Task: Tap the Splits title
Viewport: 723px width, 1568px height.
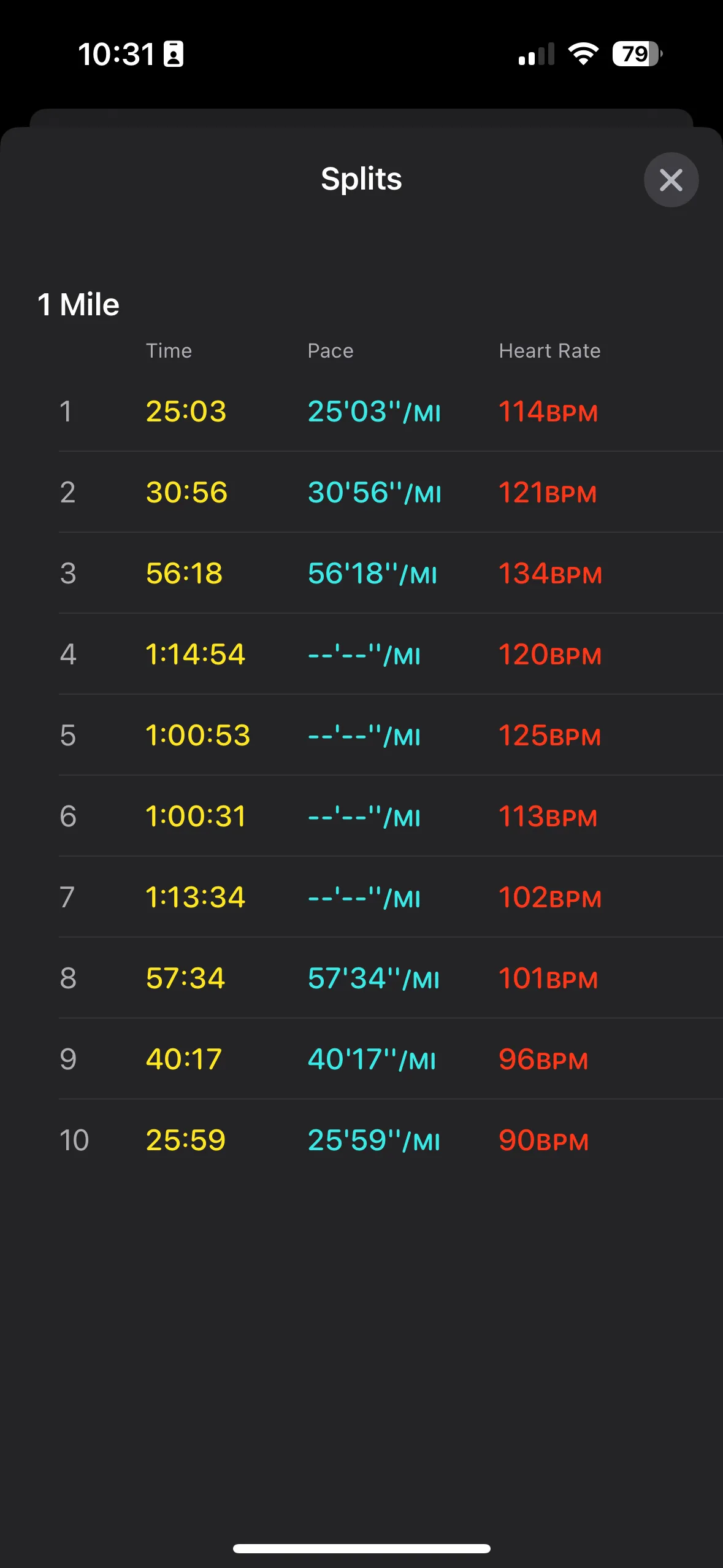Action: 361,179
